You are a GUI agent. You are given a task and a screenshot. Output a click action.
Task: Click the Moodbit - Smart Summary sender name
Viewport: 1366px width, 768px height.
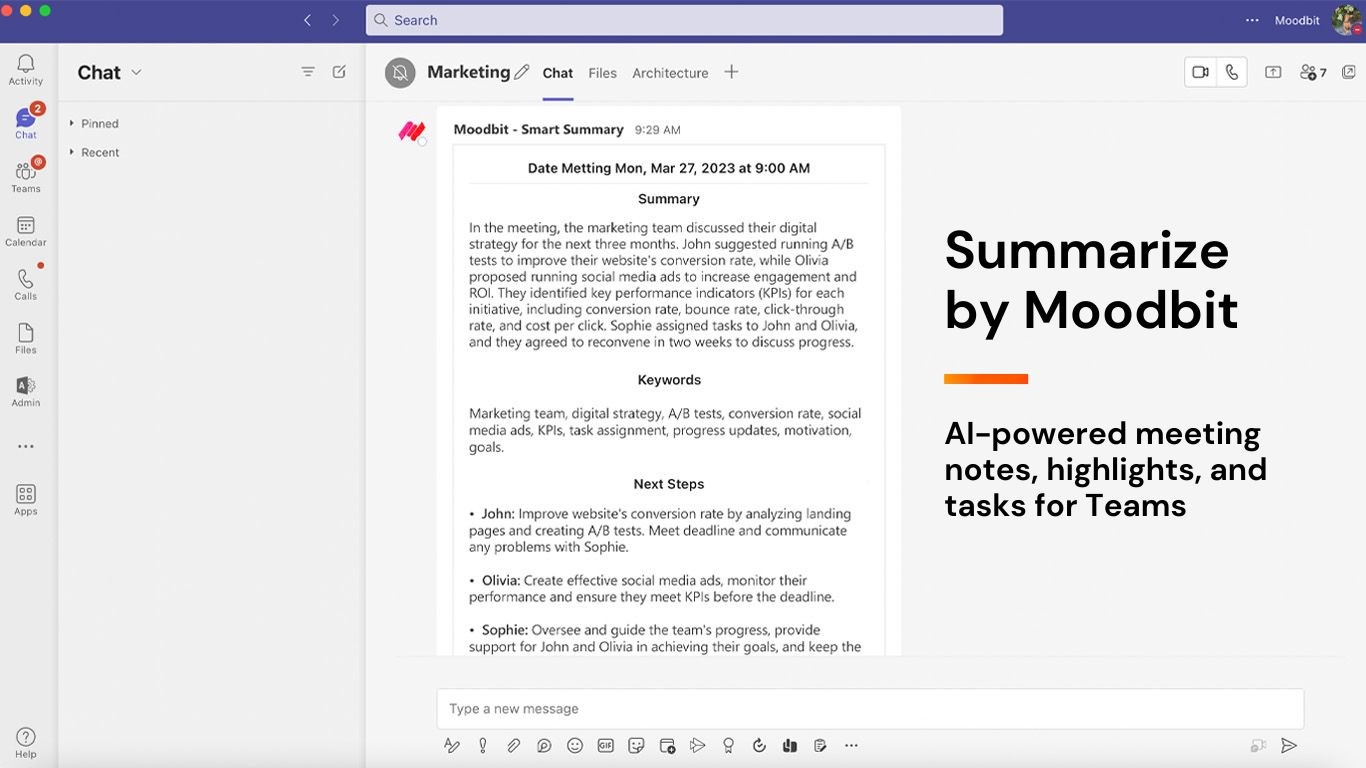point(538,130)
